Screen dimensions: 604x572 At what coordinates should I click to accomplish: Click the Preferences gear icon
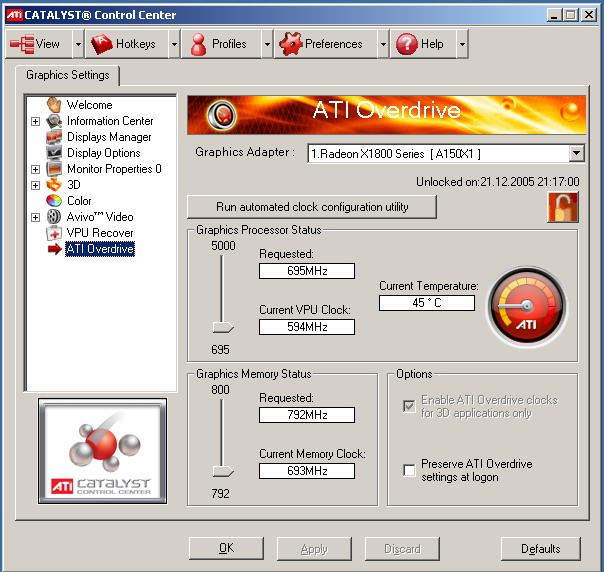291,44
